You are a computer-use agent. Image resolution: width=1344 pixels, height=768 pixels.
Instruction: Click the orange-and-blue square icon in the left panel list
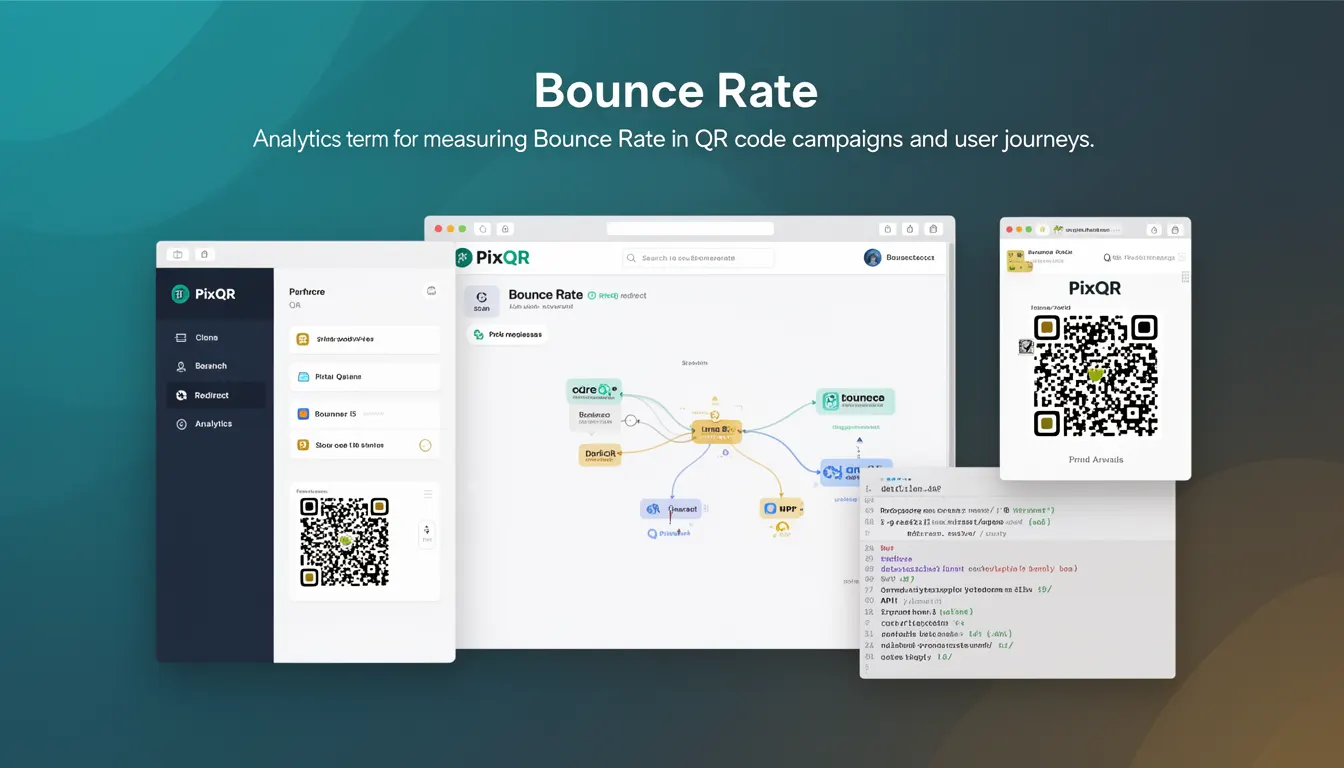click(x=303, y=414)
